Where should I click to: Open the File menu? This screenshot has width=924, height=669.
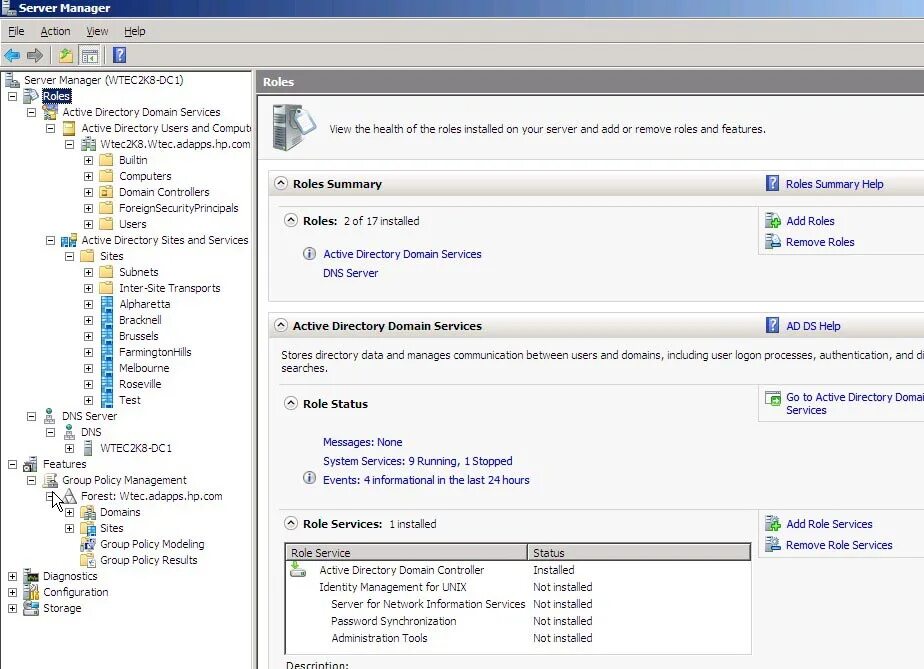click(x=16, y=31)
